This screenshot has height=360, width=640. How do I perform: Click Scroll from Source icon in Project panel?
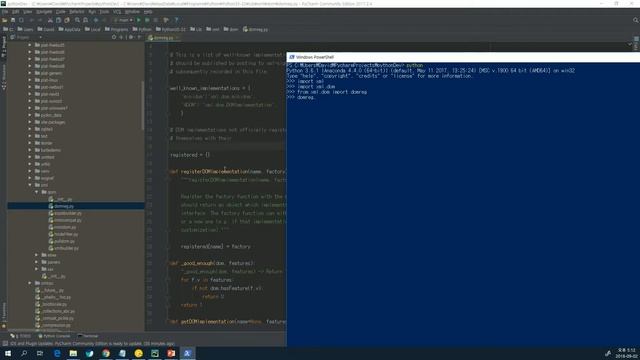(x=114, y=37)
